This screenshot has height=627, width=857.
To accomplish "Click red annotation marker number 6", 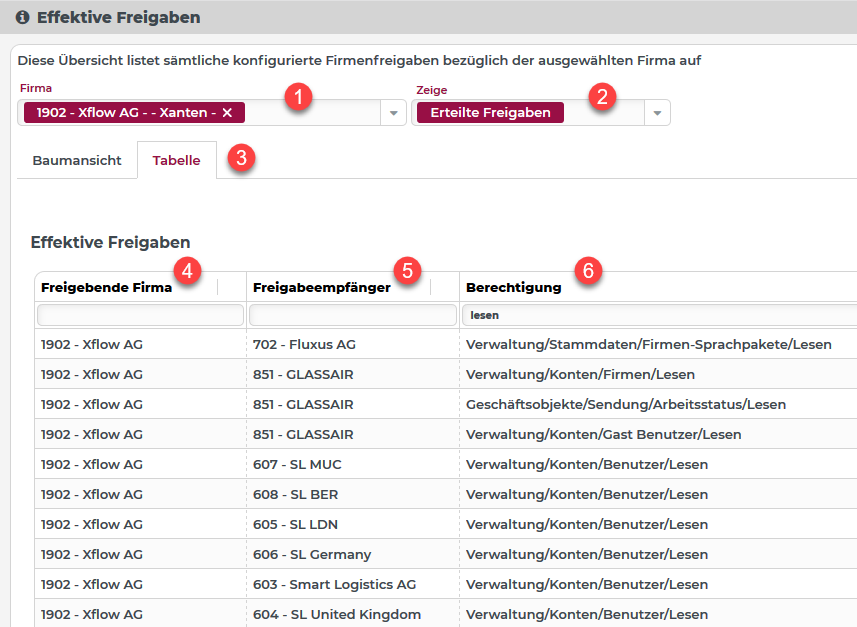I will click(589, 270).
